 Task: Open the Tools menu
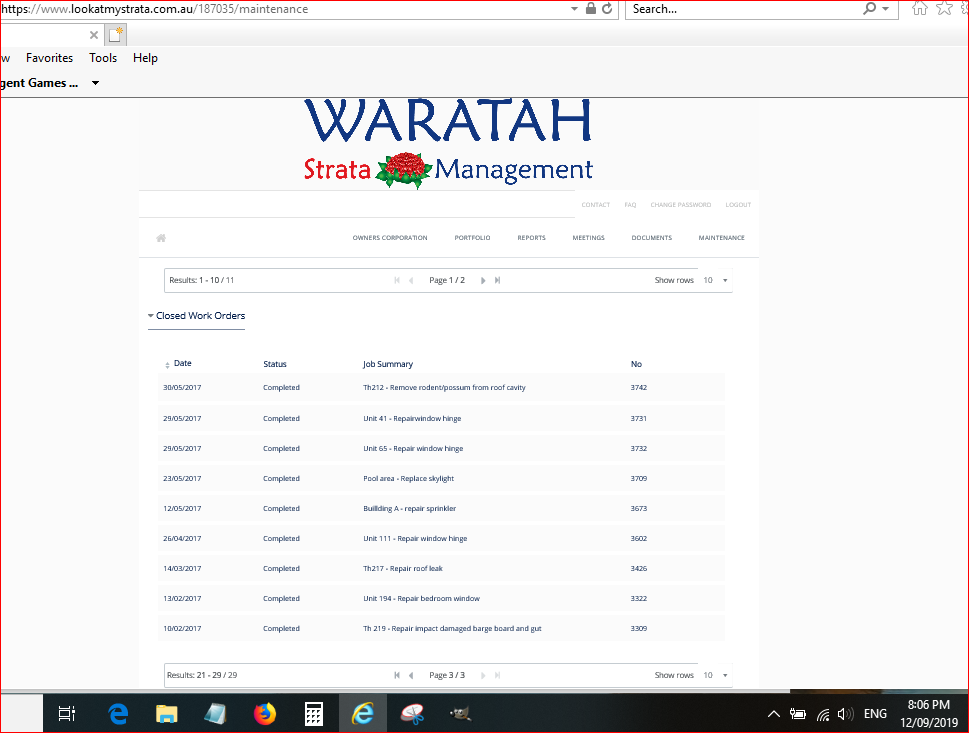103,57
